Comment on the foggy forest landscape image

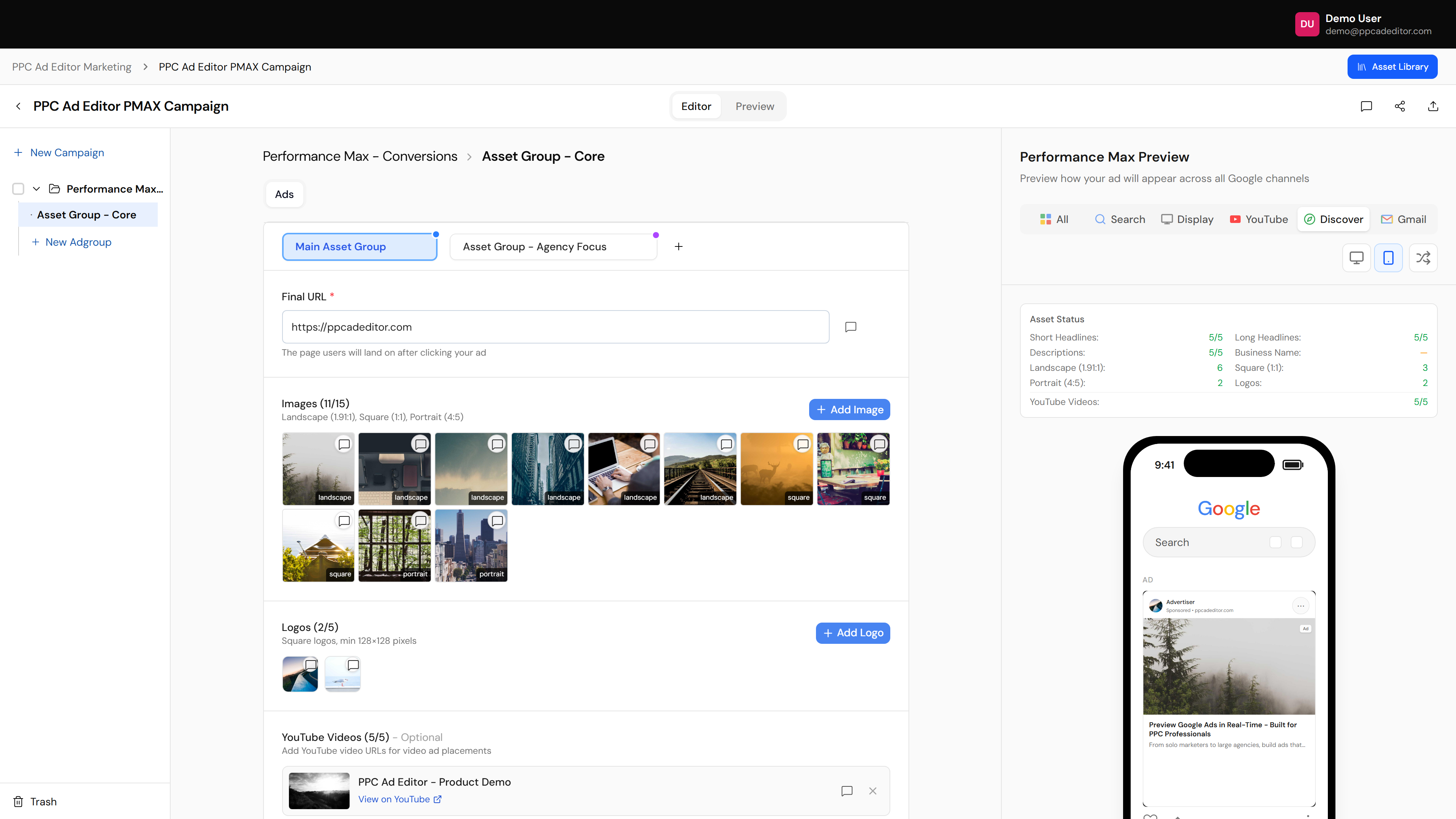tap(344, 444)
